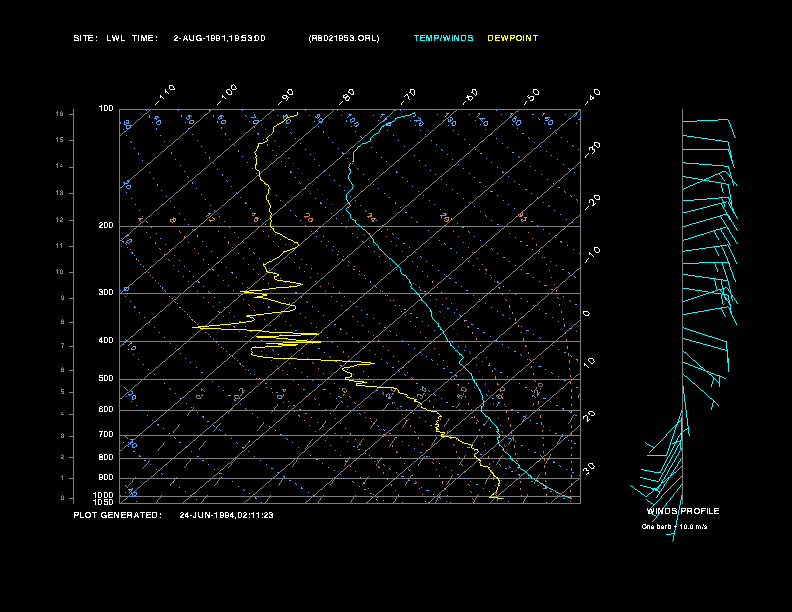Click the 400 pressure level label

click(x=106, y=340)
